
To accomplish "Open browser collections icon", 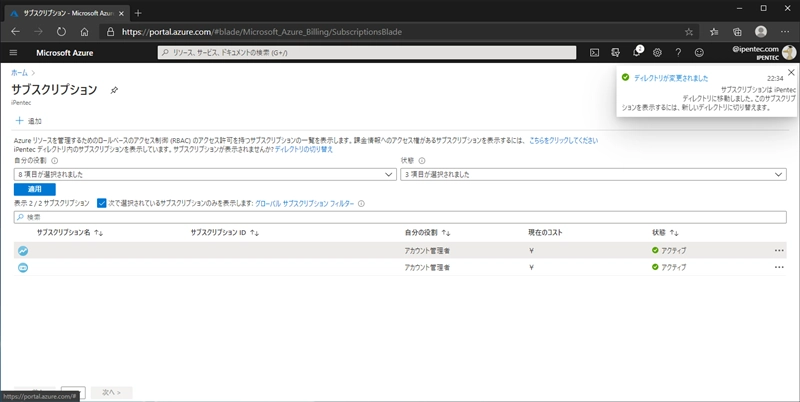I will (737, 32).
